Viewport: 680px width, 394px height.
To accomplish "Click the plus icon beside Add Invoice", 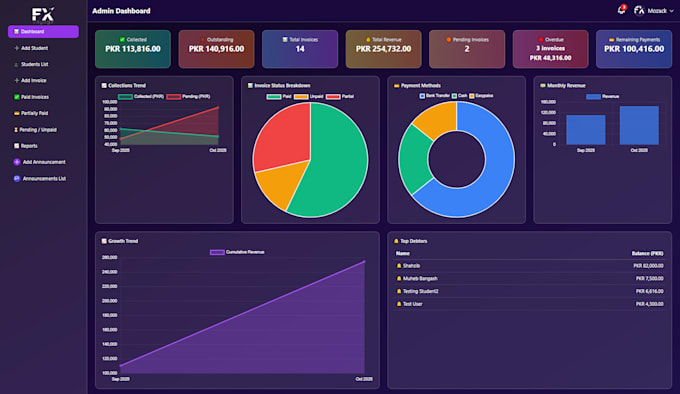I will click(x=16, y=81).
